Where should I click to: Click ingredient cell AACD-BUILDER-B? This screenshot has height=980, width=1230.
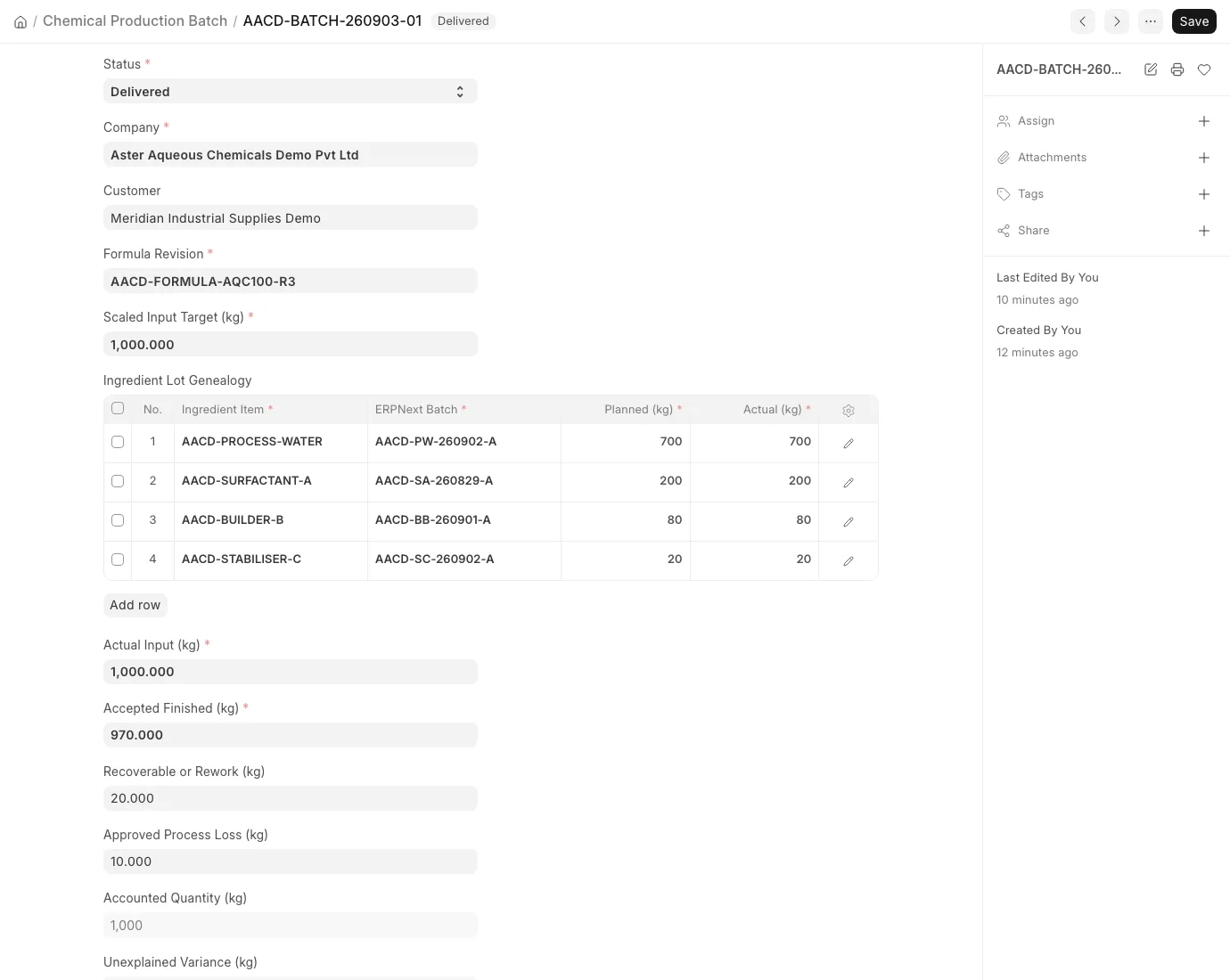(271, 520)
